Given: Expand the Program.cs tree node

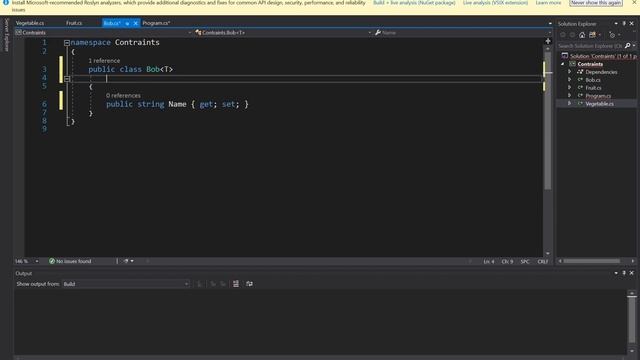Looking at the screenshot, I should pos(570,96).
